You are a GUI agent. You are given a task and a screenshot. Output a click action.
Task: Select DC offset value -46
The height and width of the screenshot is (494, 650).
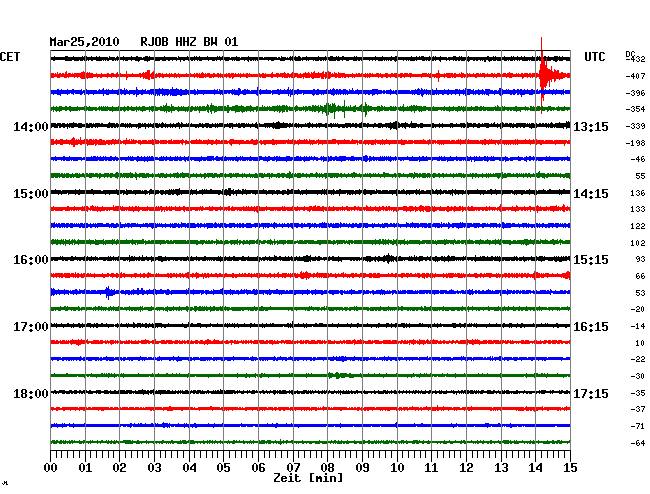[638, 159]
